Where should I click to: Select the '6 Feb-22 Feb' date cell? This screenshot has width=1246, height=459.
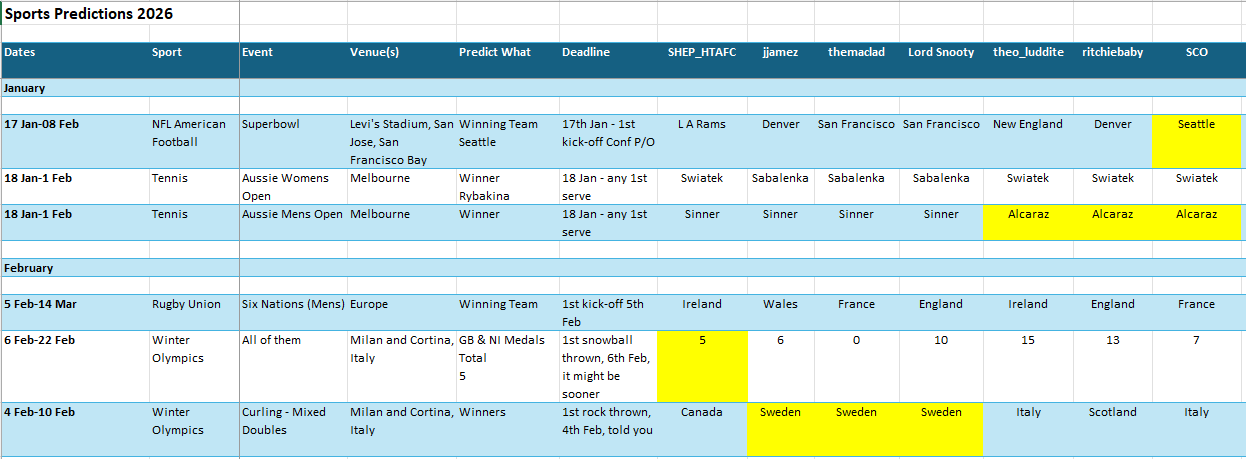point(75,366)
